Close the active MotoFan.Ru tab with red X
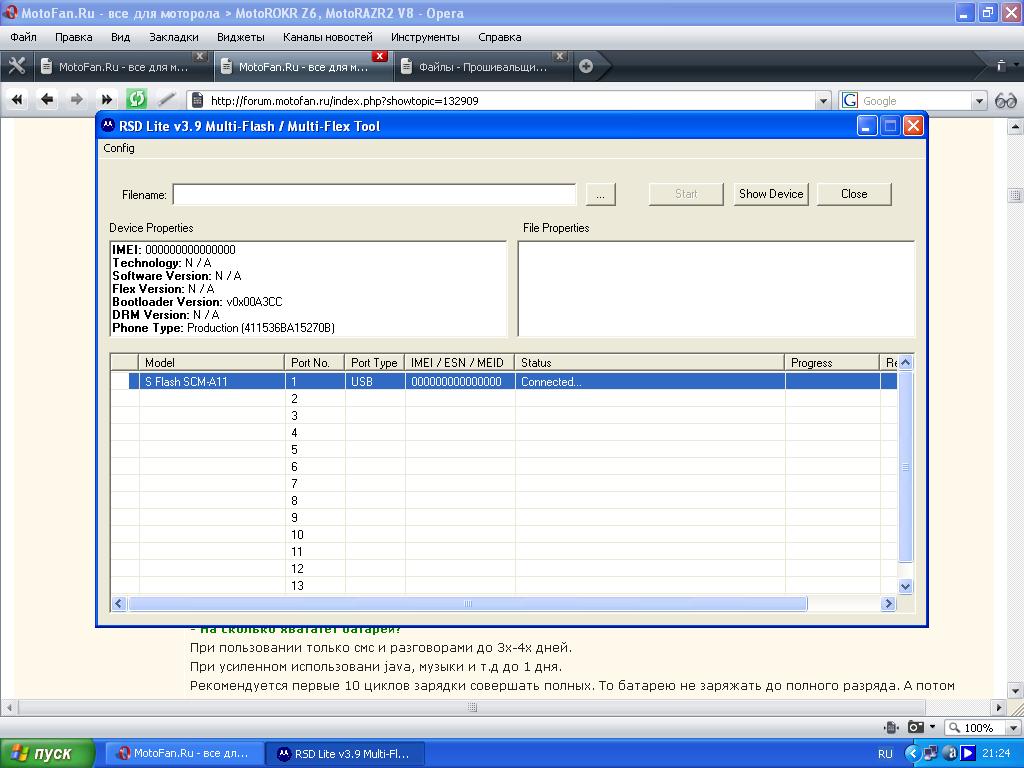Image resolution: width=1024 pixels, height=768 pixels. pos(379,56)
